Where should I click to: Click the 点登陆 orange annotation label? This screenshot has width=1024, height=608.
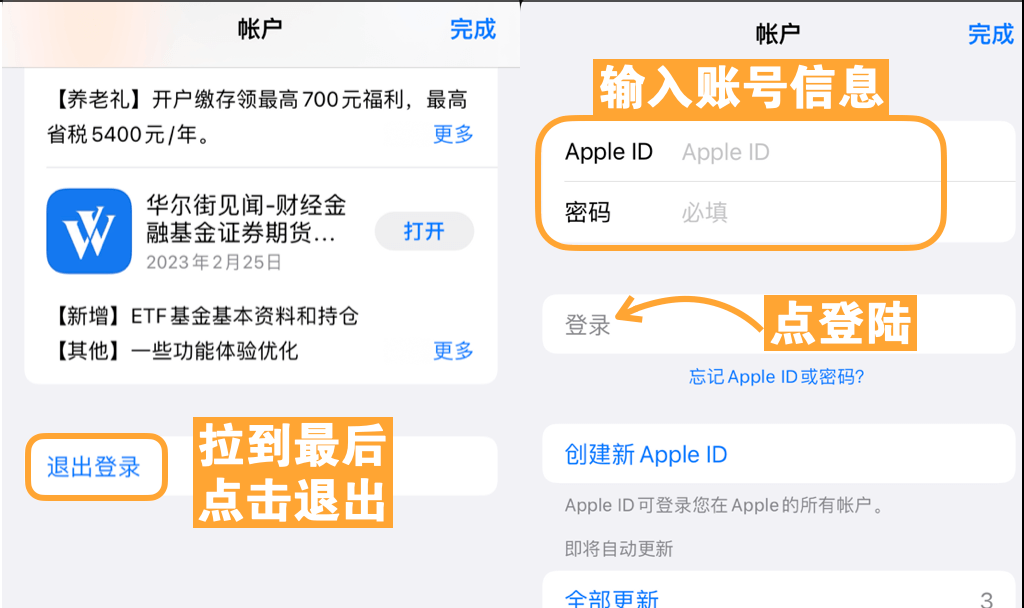tap(840, 323)
